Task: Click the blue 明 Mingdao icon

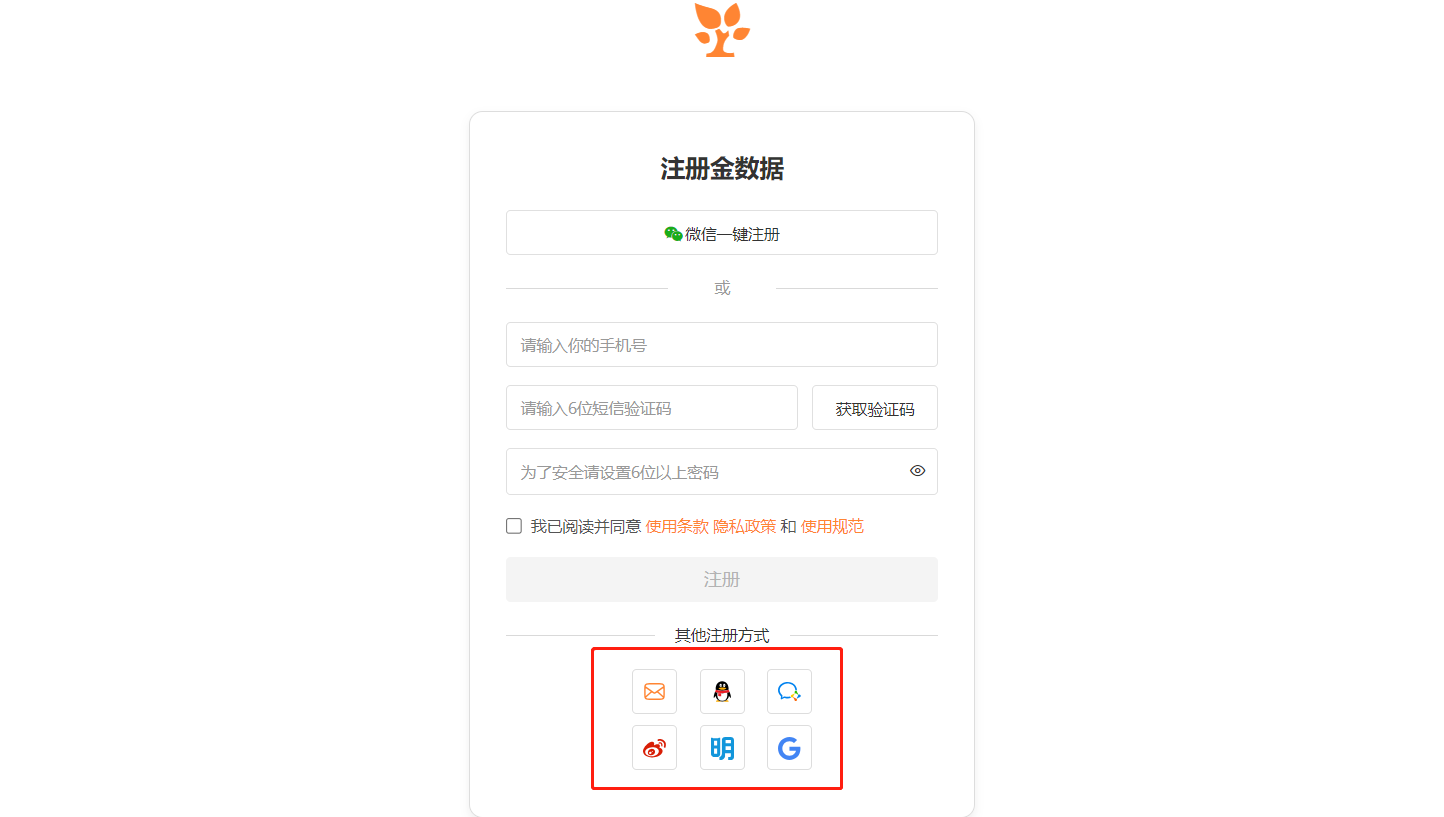Action: coord(722,747)
